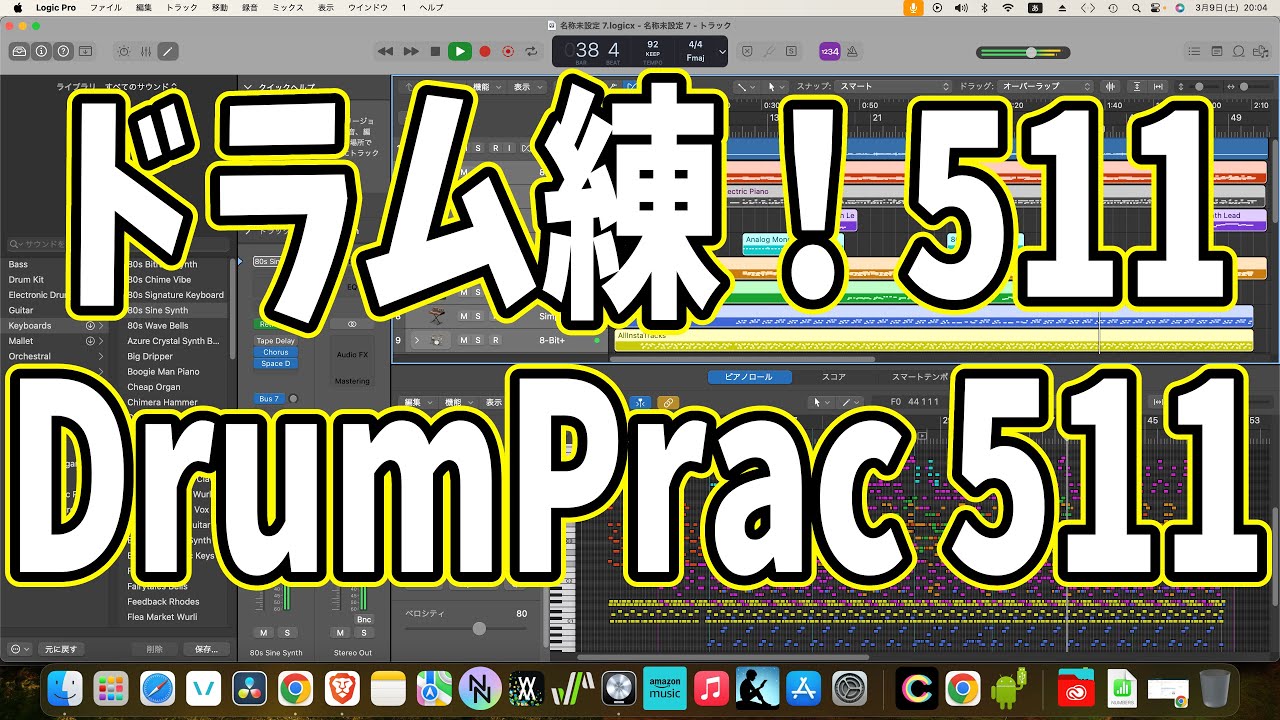The image size is (1280, 720).
Task: Click the Mixer icon in control bar
Action: [x=146, y=51]
